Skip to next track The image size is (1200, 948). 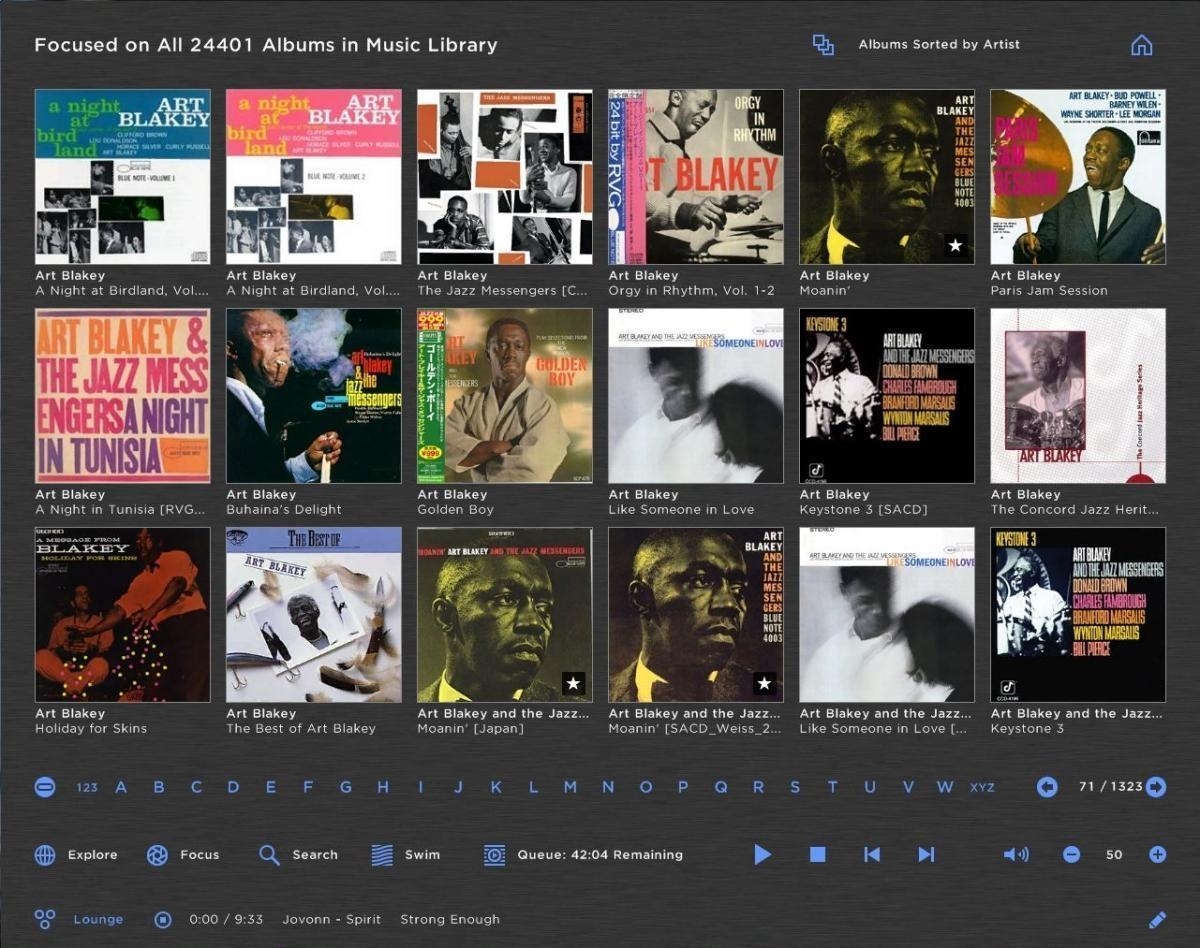tap(926, 854)
